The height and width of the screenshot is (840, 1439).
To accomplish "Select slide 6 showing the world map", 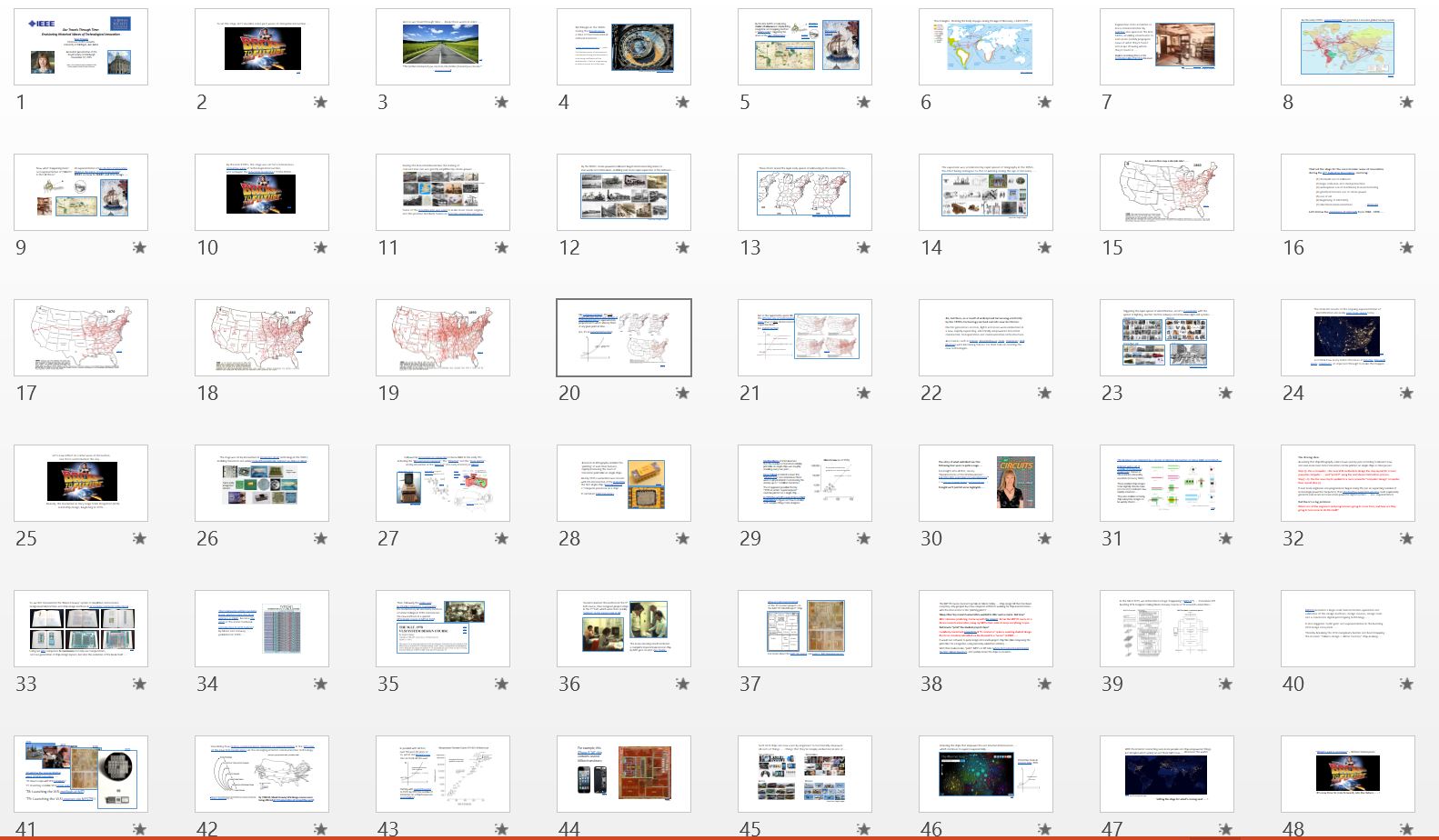I will click(986, 47).
